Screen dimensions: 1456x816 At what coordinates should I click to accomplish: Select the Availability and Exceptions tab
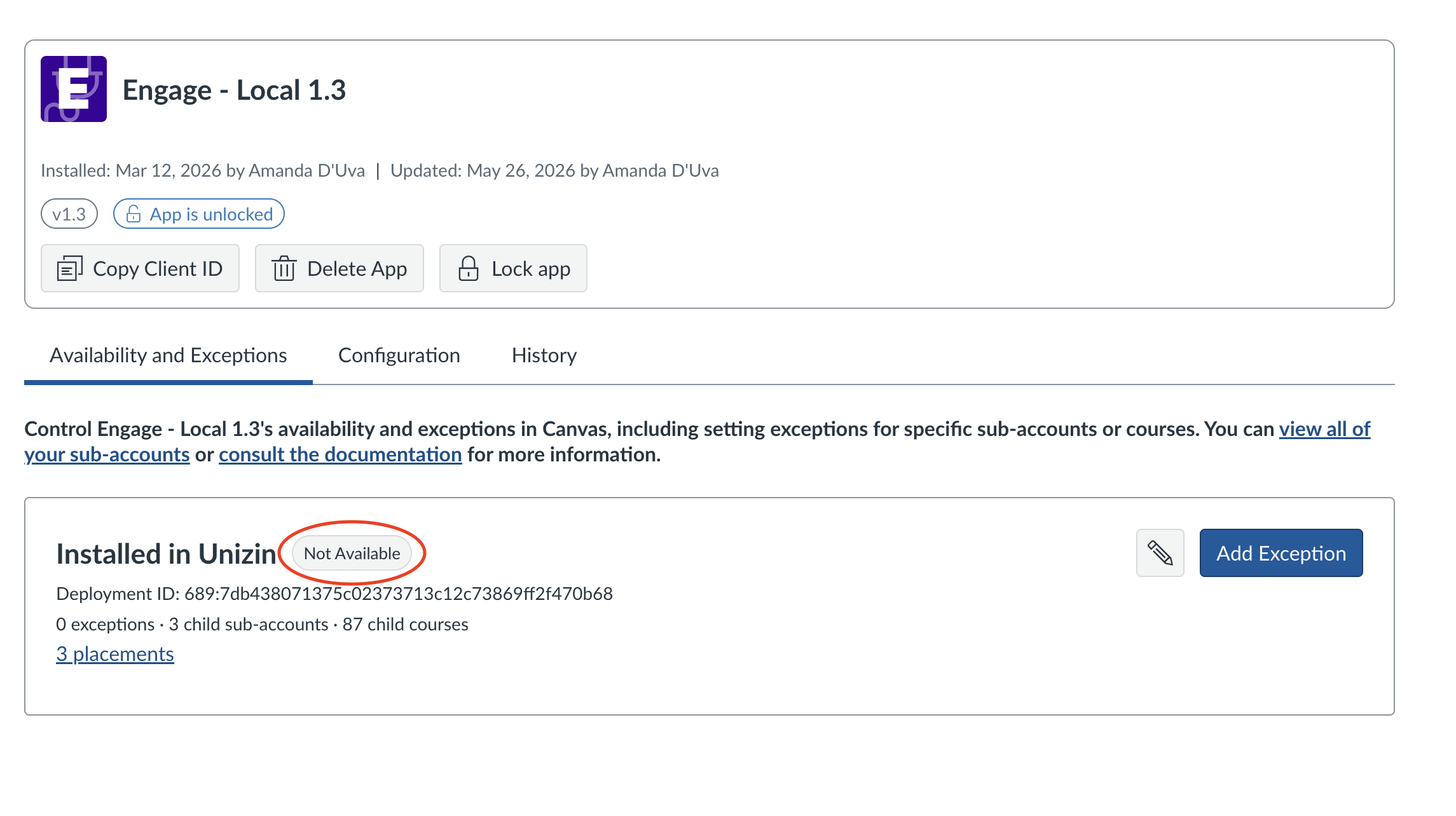coord(168,355)
